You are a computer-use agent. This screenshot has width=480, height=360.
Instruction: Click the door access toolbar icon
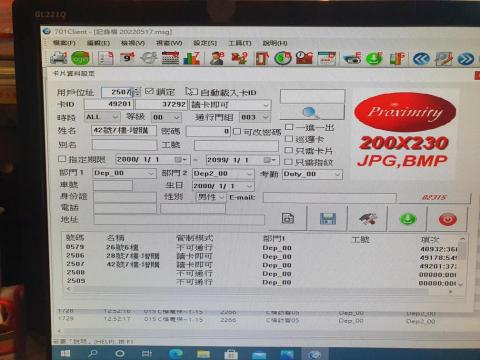[x=262, y=58]
